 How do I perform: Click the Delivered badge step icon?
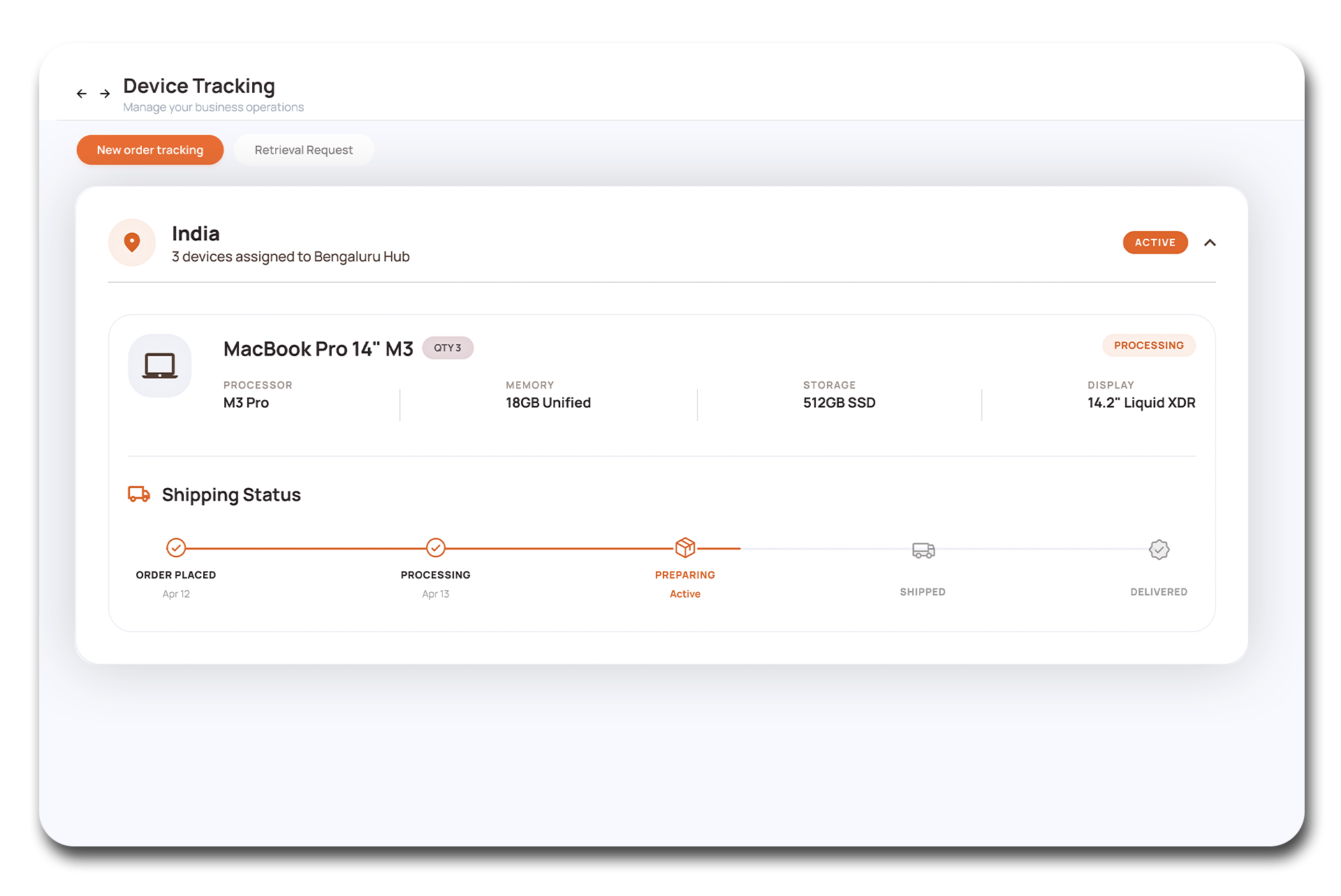[1159, 550]
